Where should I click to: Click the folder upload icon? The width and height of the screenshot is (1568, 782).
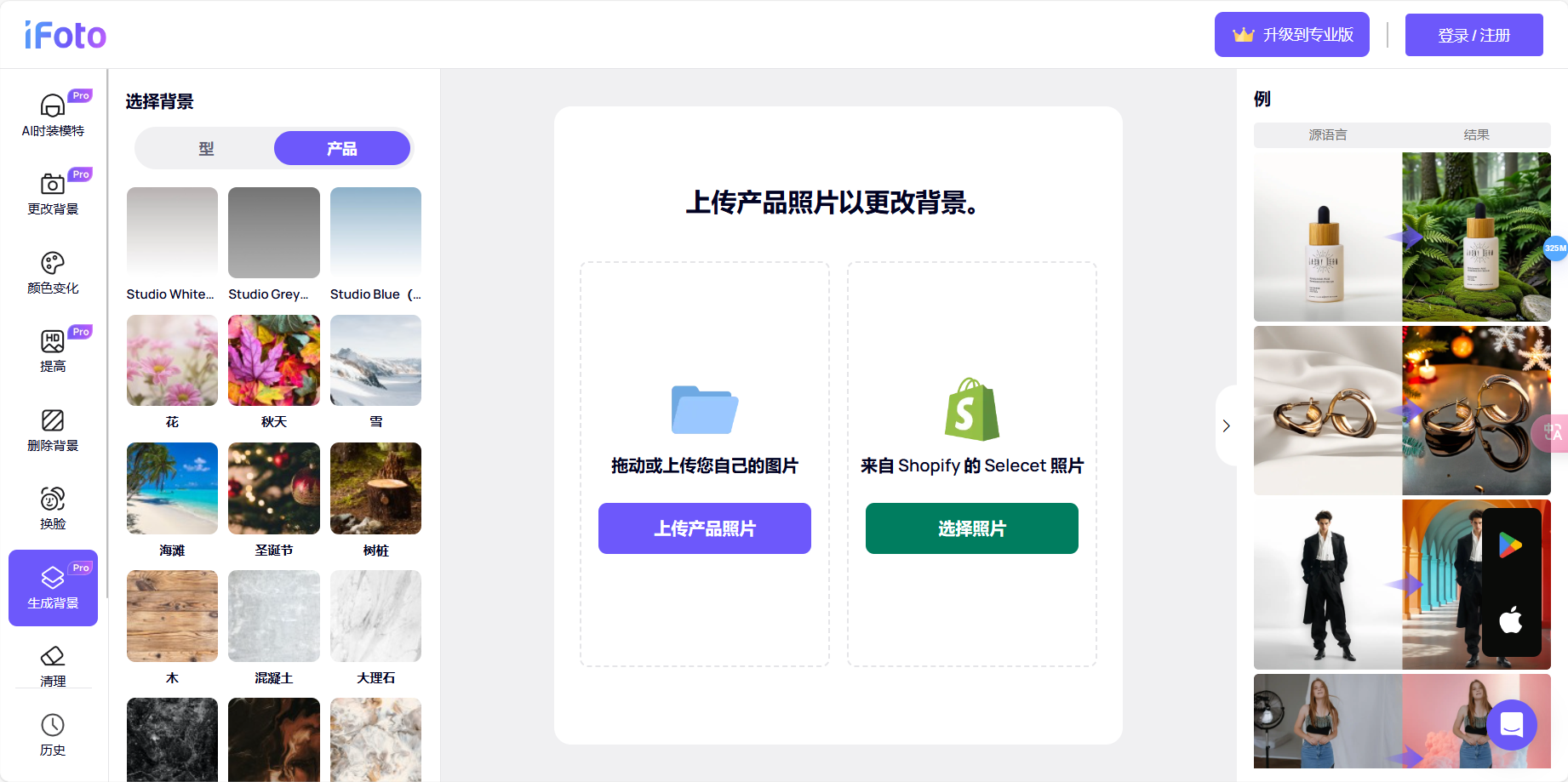[705, 409]
